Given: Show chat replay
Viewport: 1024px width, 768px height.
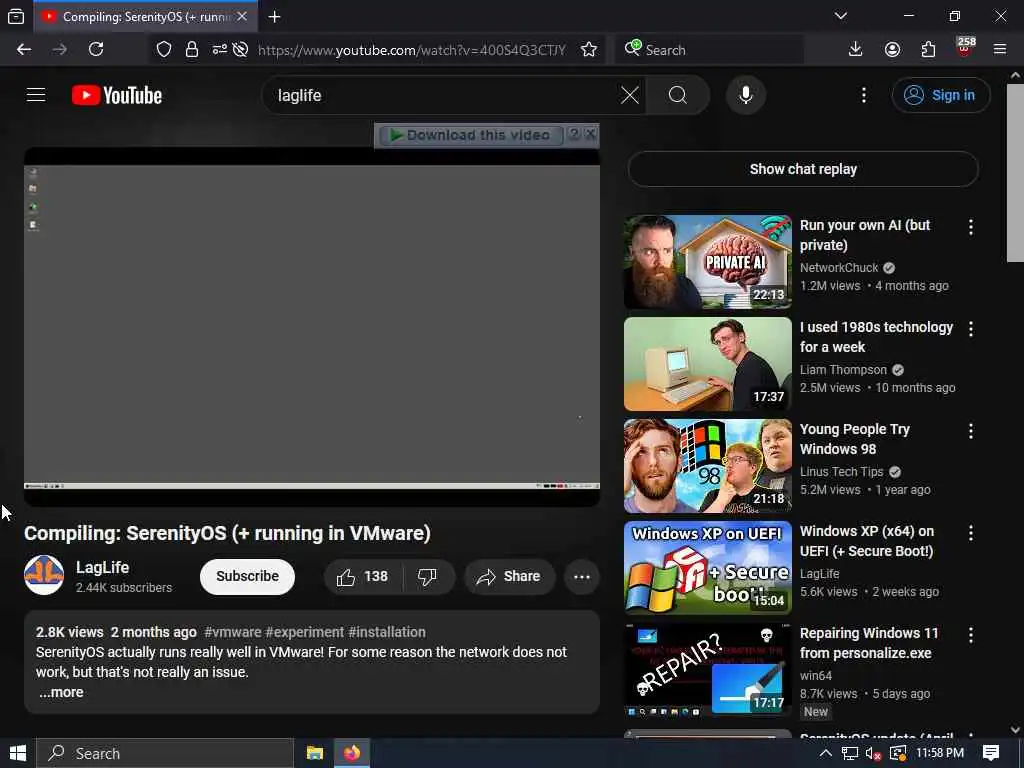Looking at the screenshot, I should [803, 169].
